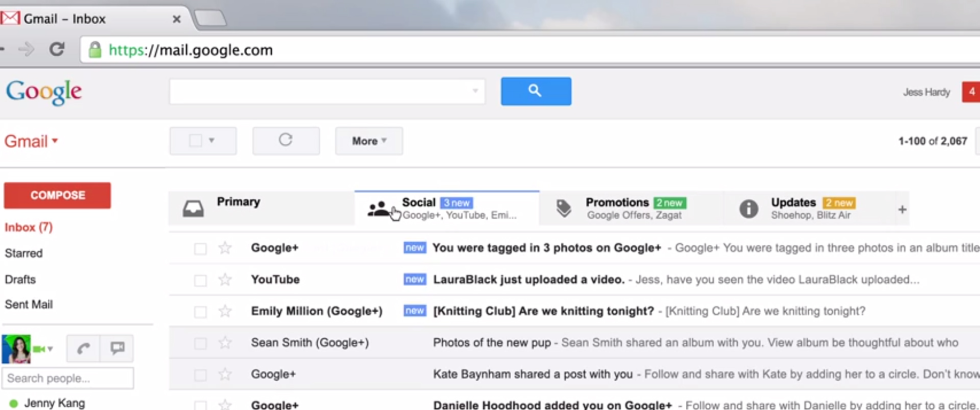Open Inbox (7) folder
This screenshot has height=410, width=980.
(x=29, y=228)
